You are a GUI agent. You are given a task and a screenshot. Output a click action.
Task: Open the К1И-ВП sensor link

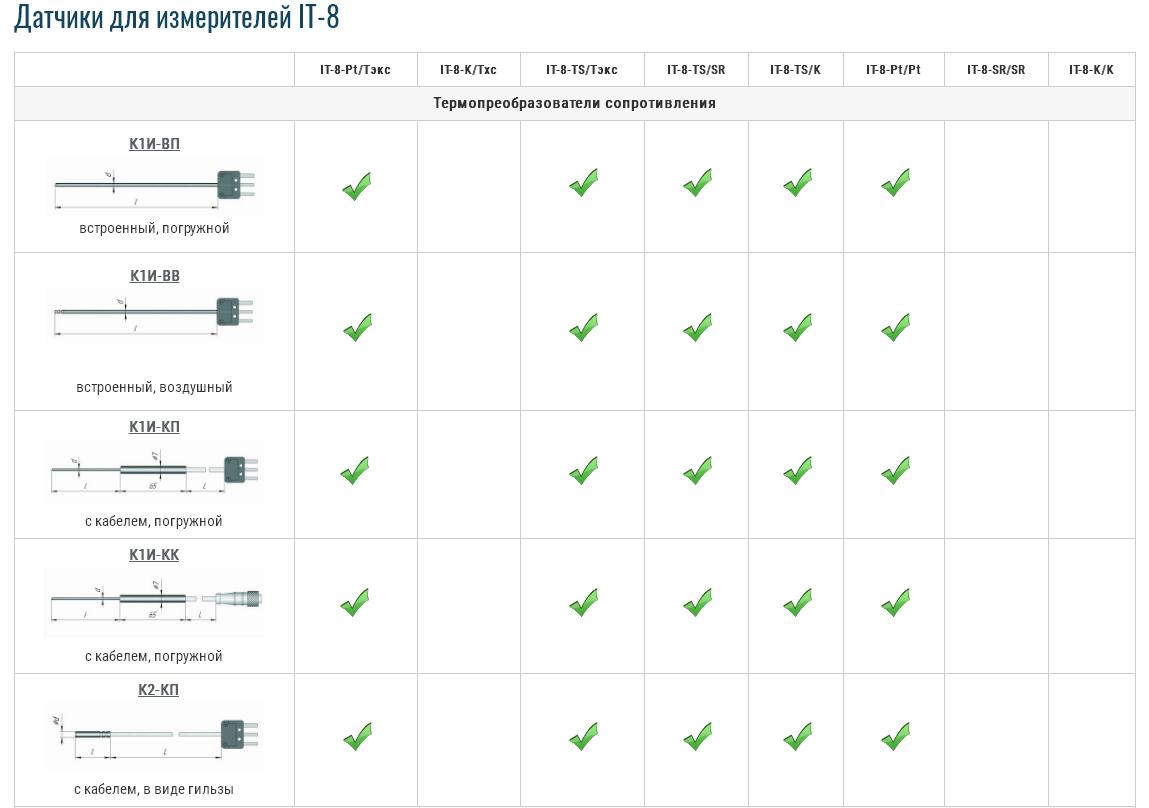[x=154, y=144]
